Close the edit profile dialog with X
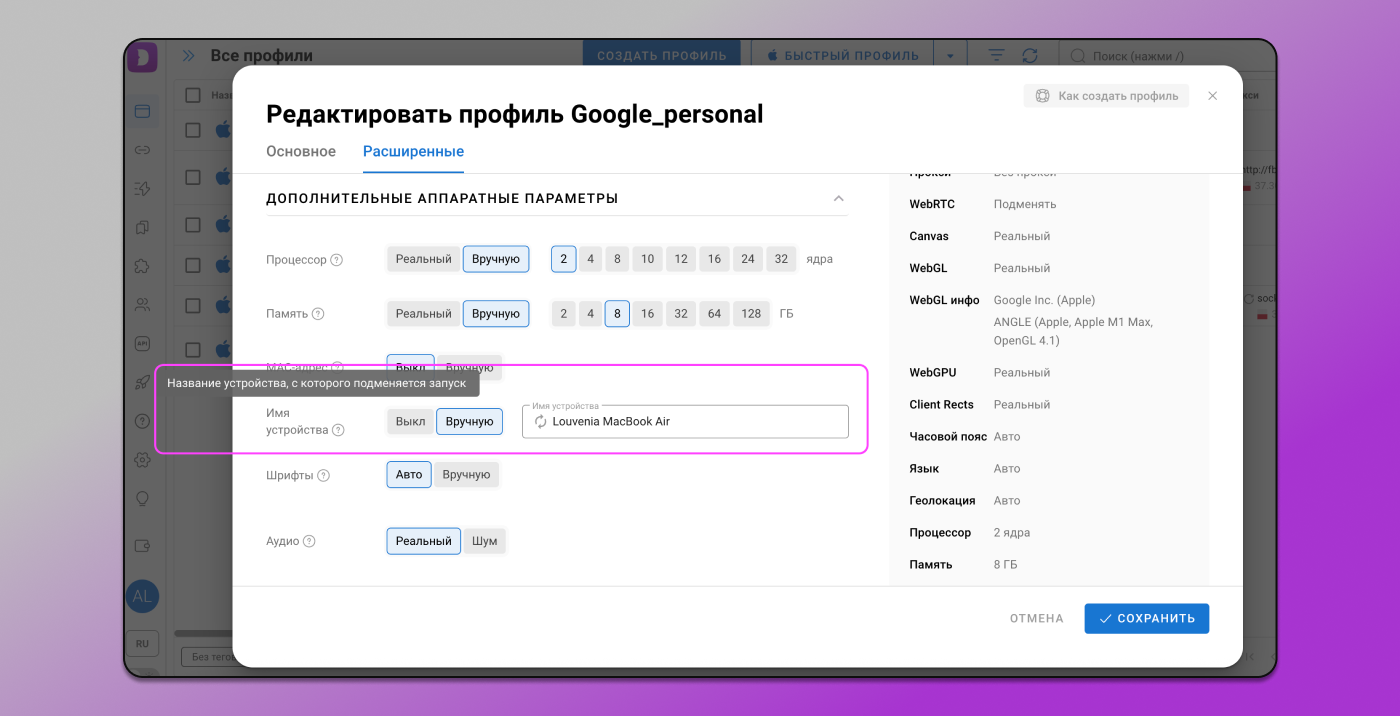This screenshot has width=1400, height=716. click(x=1212, y=96)
